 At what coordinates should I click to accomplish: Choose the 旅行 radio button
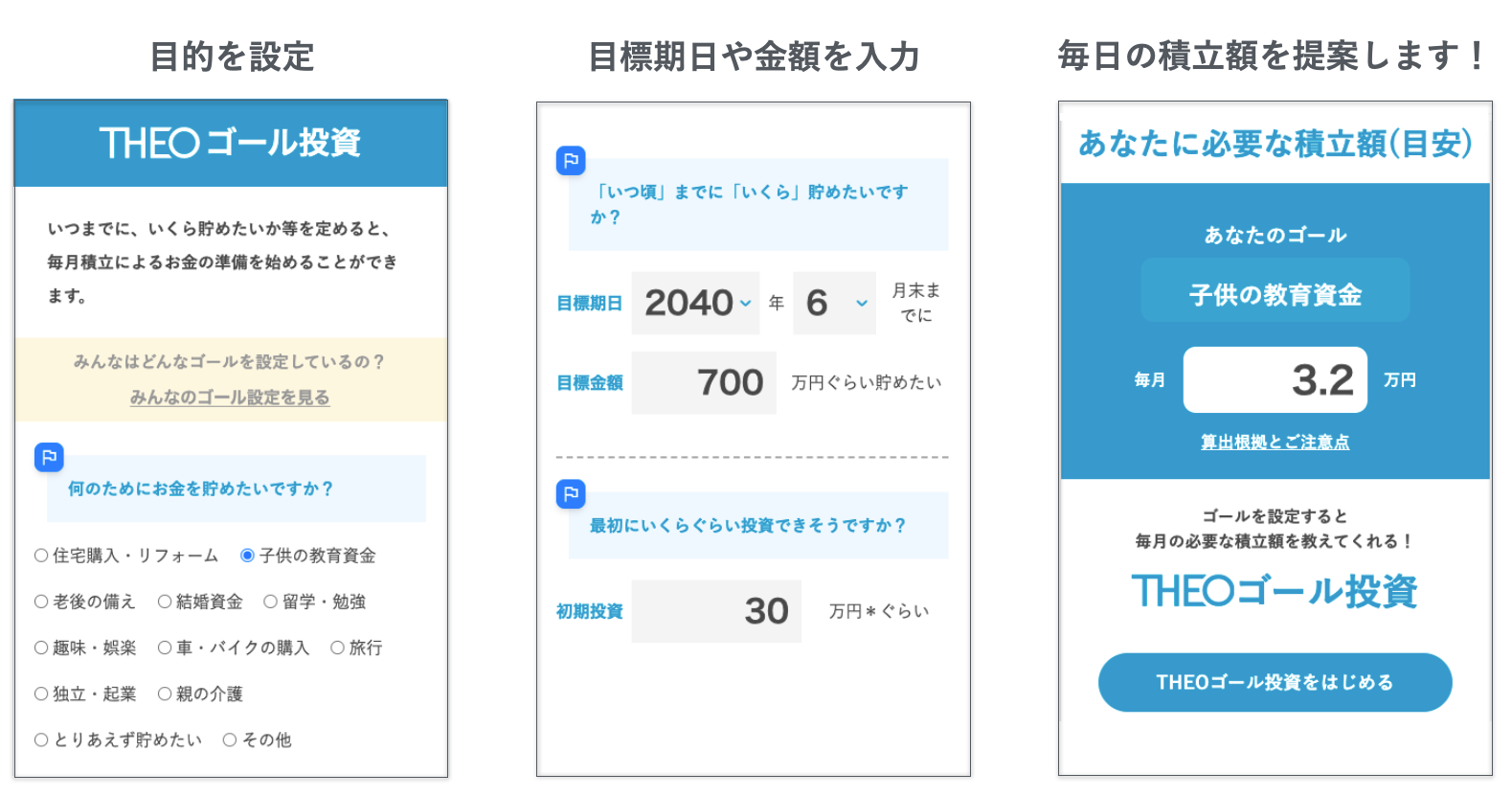337,648
